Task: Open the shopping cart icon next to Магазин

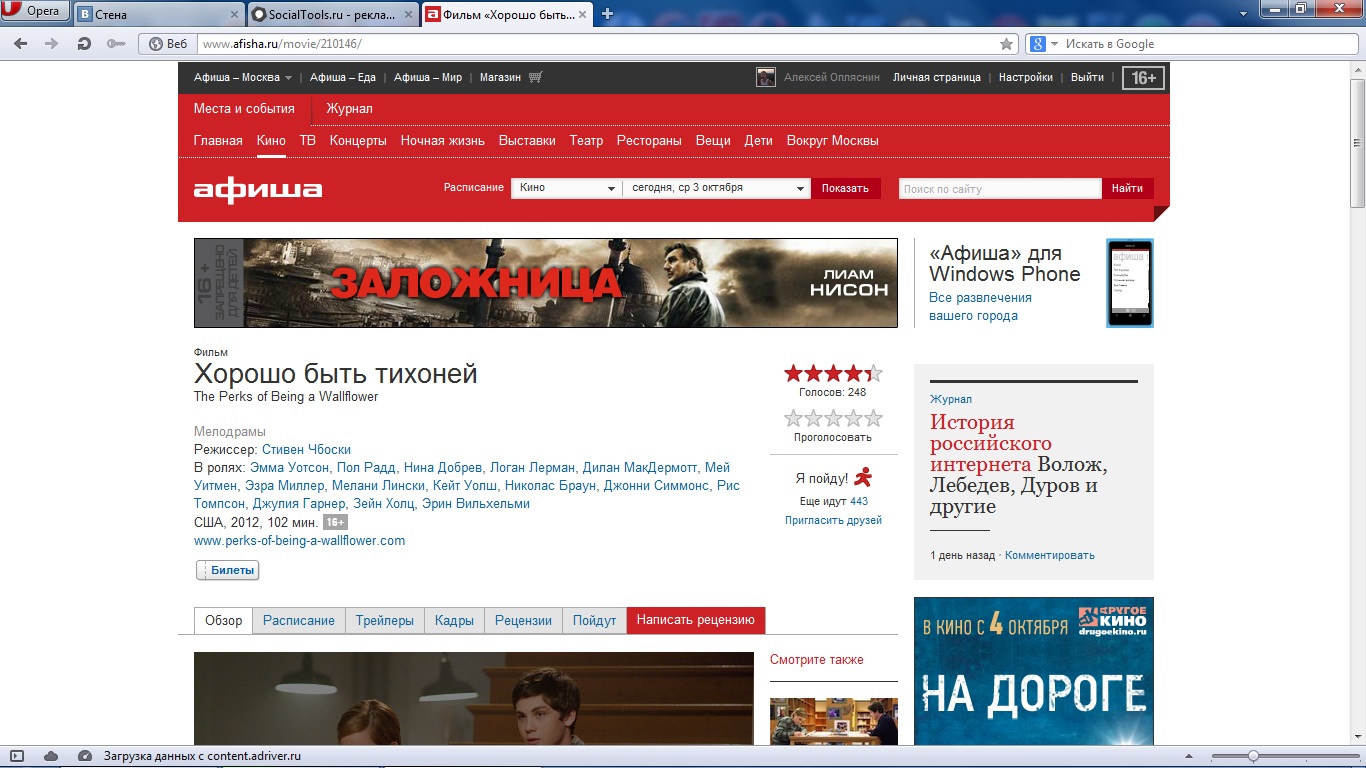Action: pos(536,77)
